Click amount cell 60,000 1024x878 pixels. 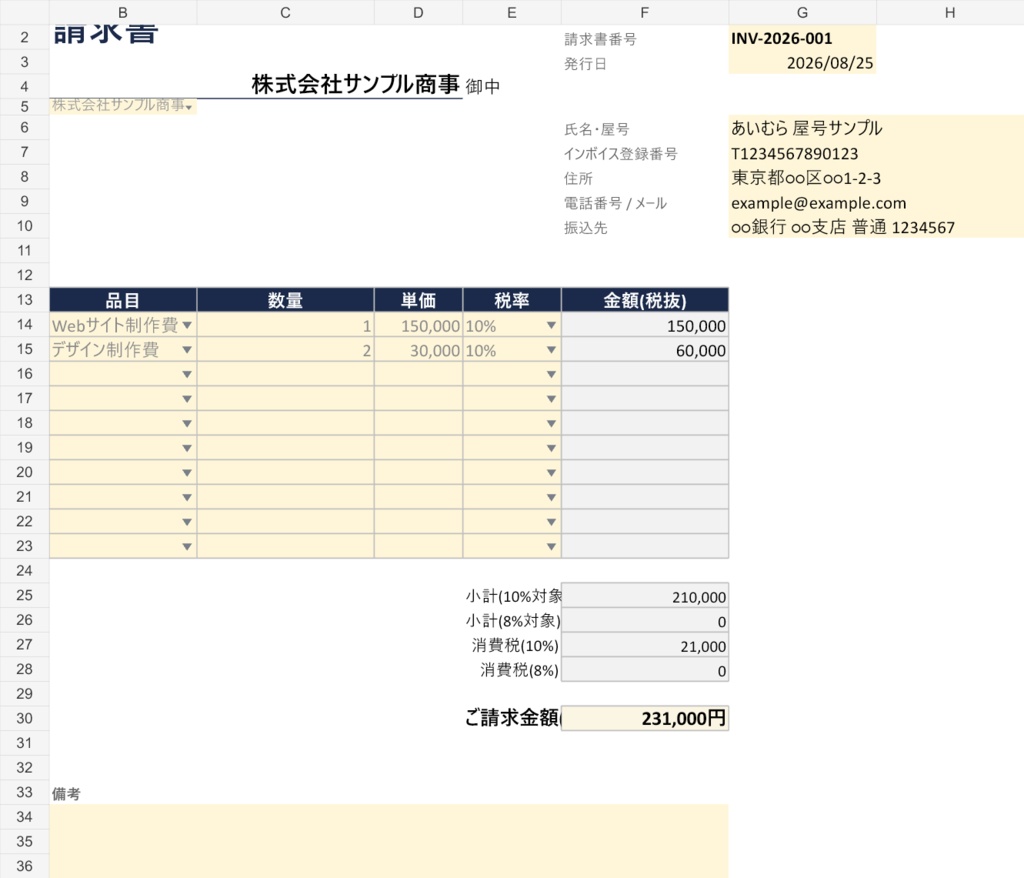[645, 350]
